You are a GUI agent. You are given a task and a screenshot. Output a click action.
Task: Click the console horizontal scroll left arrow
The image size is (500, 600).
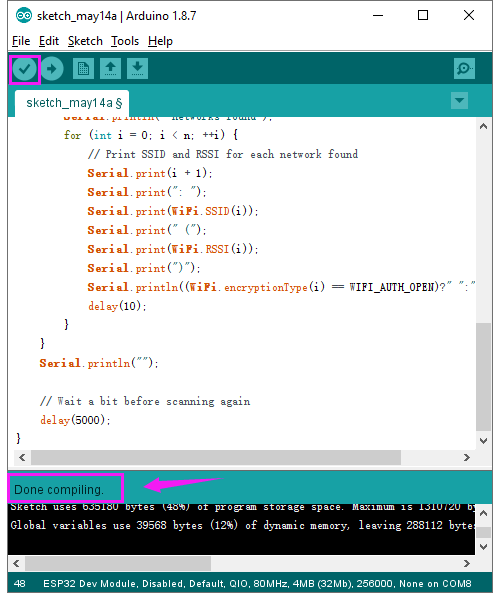(x=16, y=564)
